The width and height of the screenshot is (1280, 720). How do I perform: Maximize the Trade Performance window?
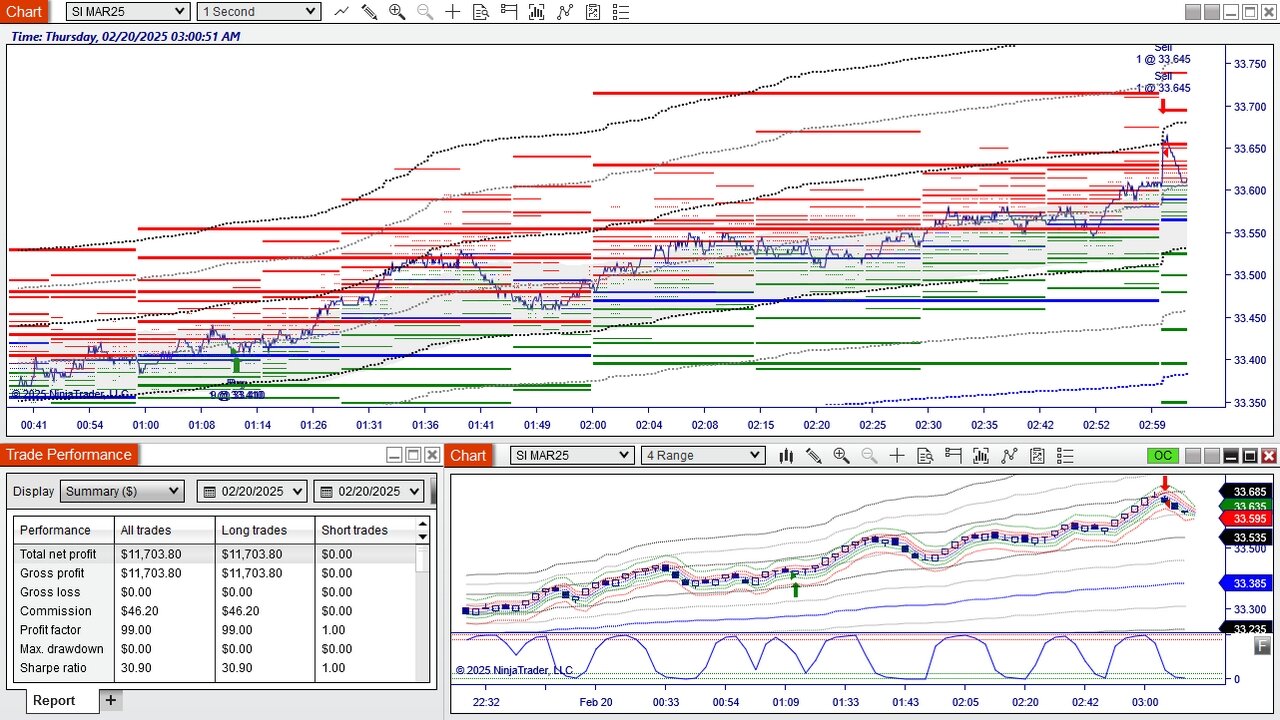[413, 455]
